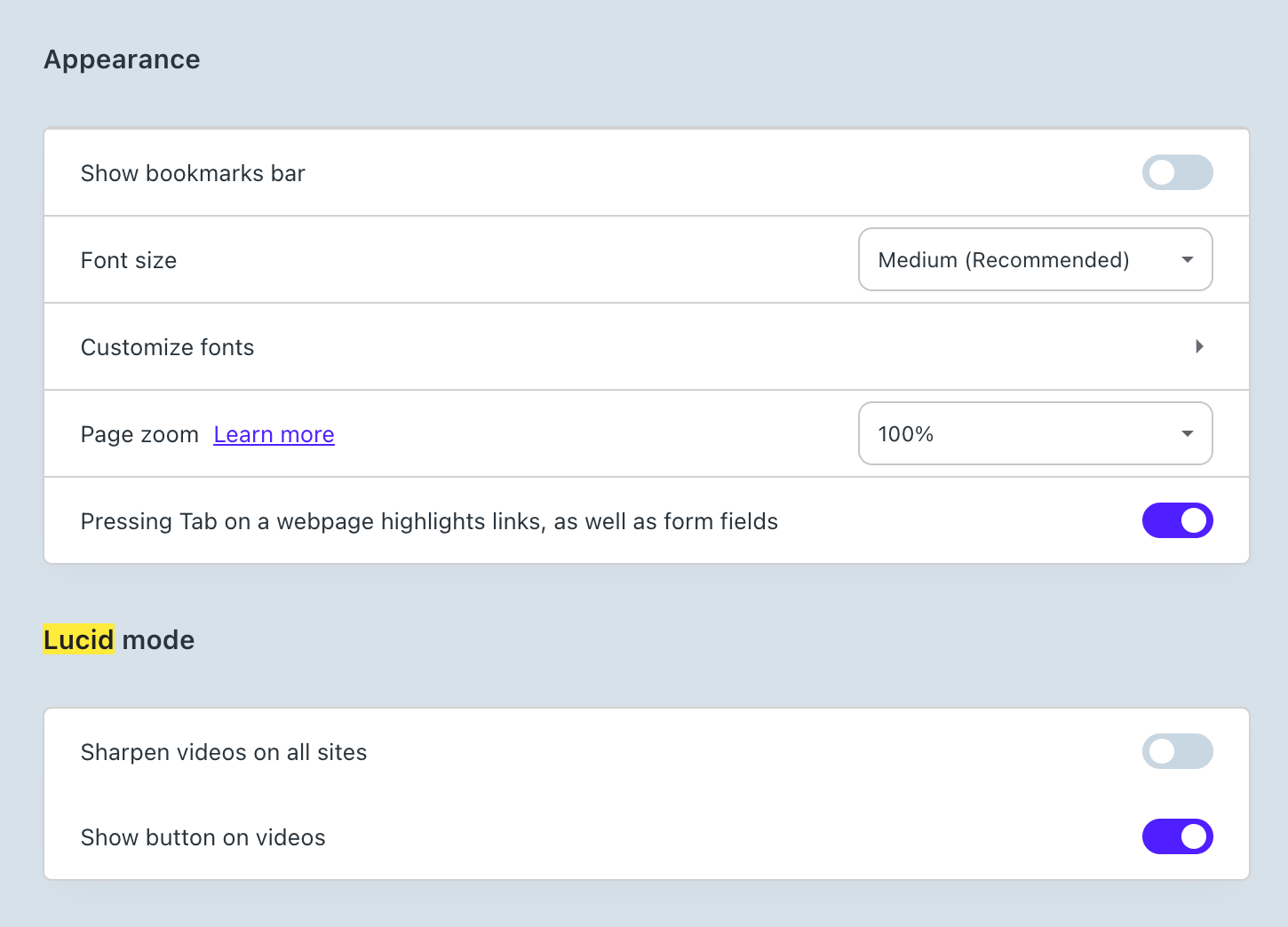Image resolution: width=1288 pixels, height=927 pixels.
Task: Click the caret arrow in Font size dropdown
Action: 1187,259
